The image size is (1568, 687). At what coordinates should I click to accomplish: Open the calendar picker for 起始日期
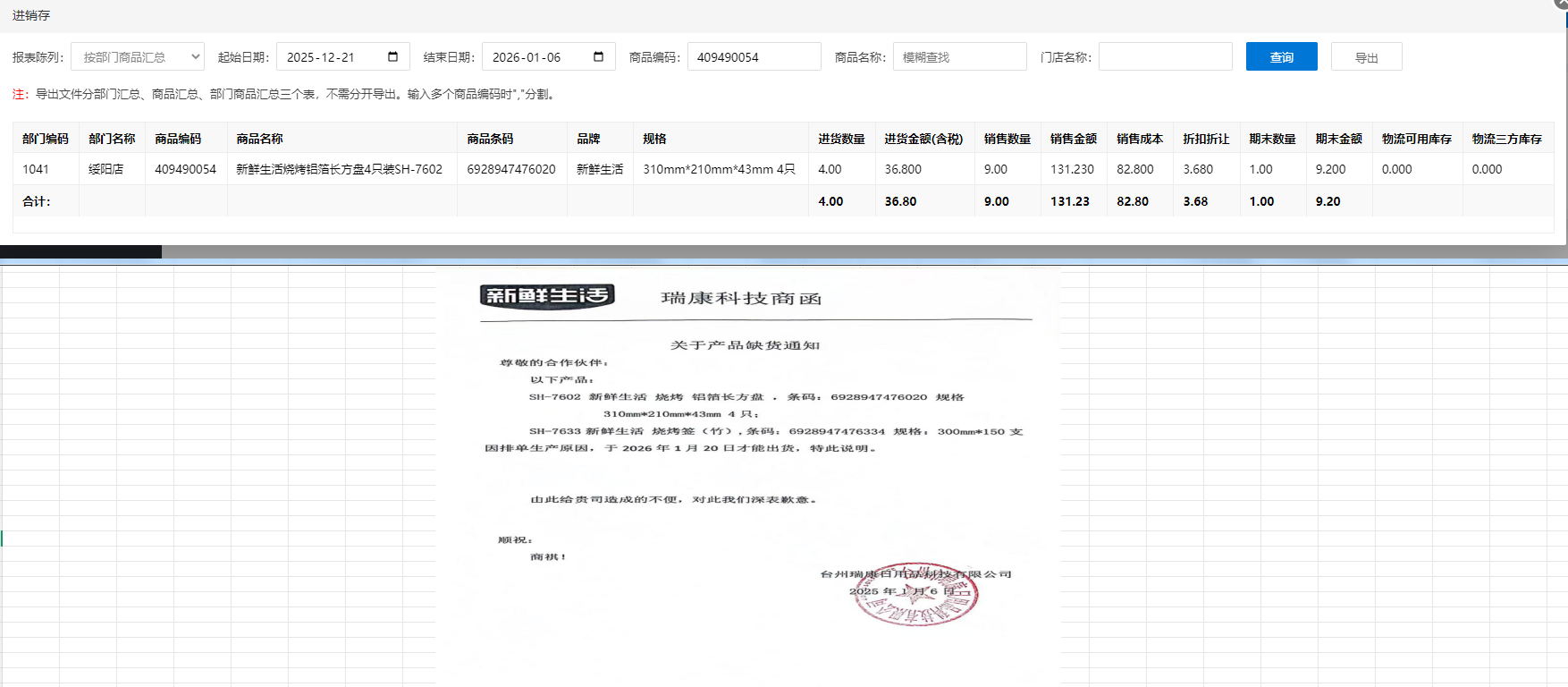[x=392, y=57]
